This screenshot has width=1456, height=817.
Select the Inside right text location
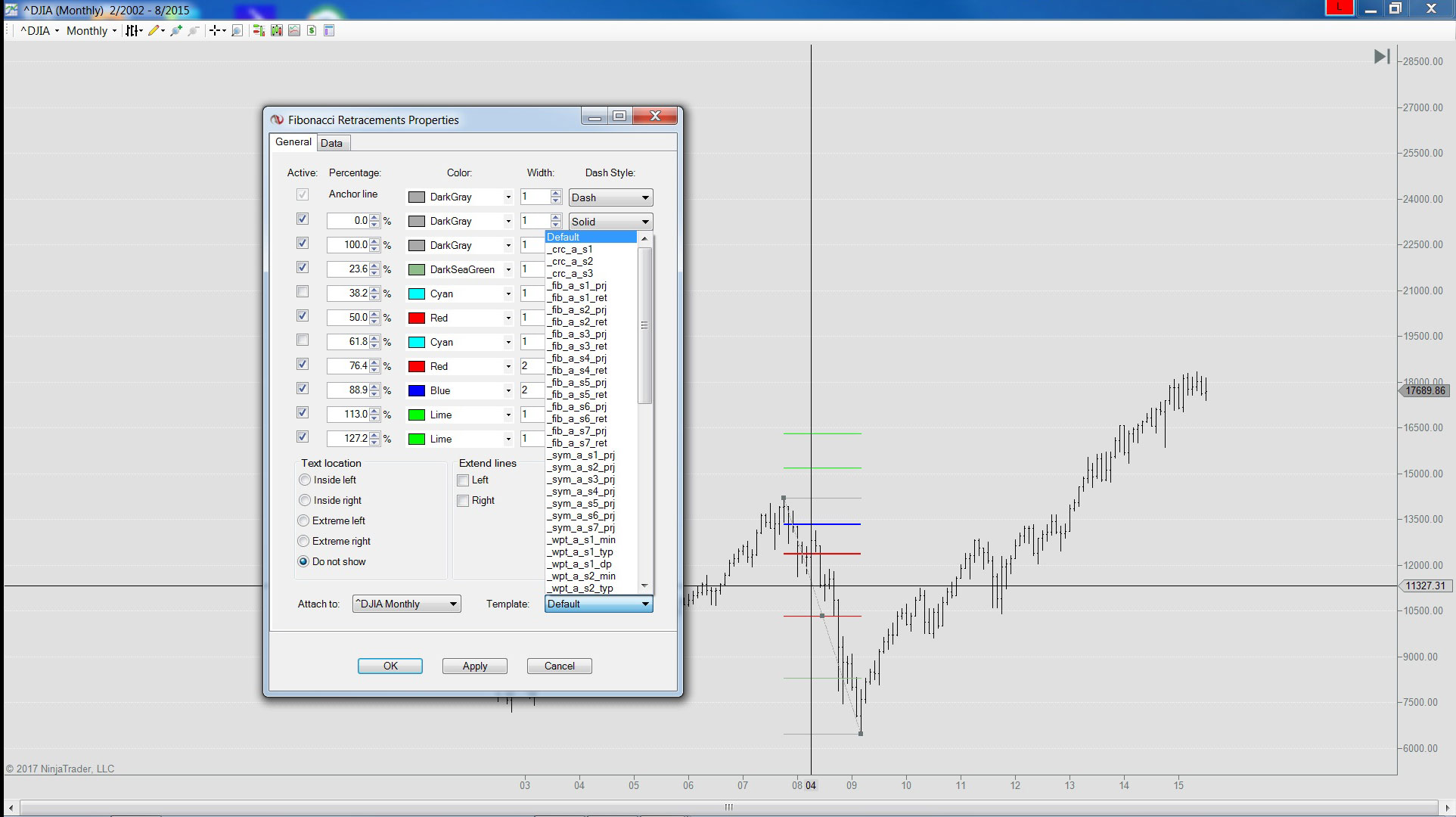(x=305, y=500)
